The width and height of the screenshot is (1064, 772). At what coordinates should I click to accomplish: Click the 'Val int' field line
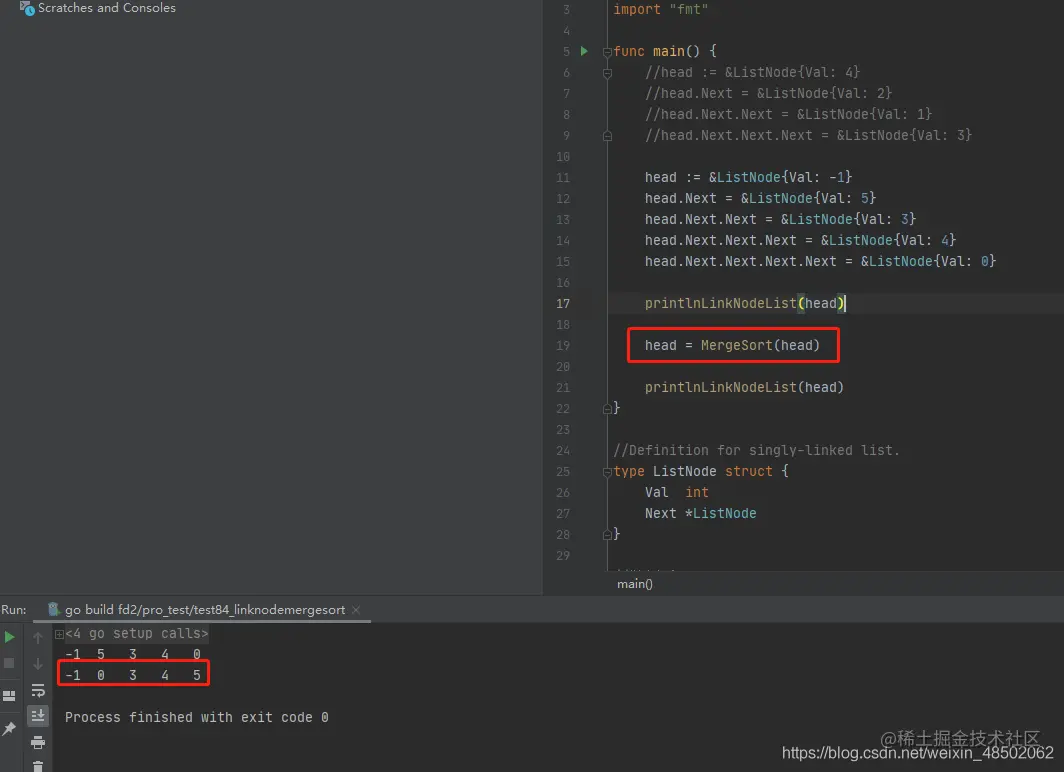(x=677, y=493)
